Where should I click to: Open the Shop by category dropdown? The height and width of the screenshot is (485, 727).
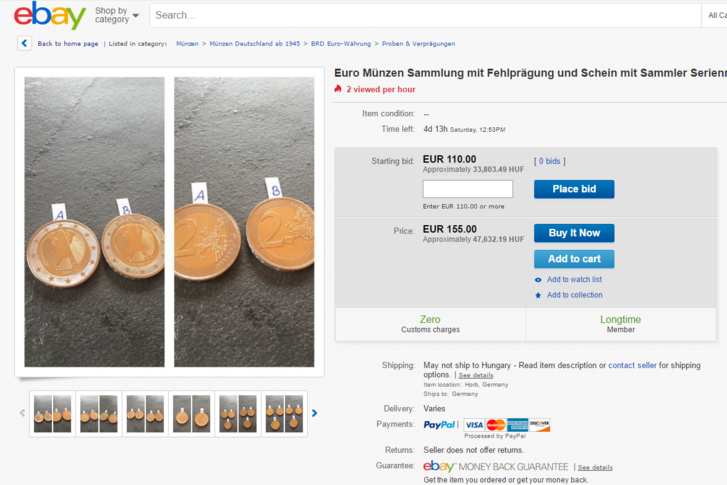116,15
